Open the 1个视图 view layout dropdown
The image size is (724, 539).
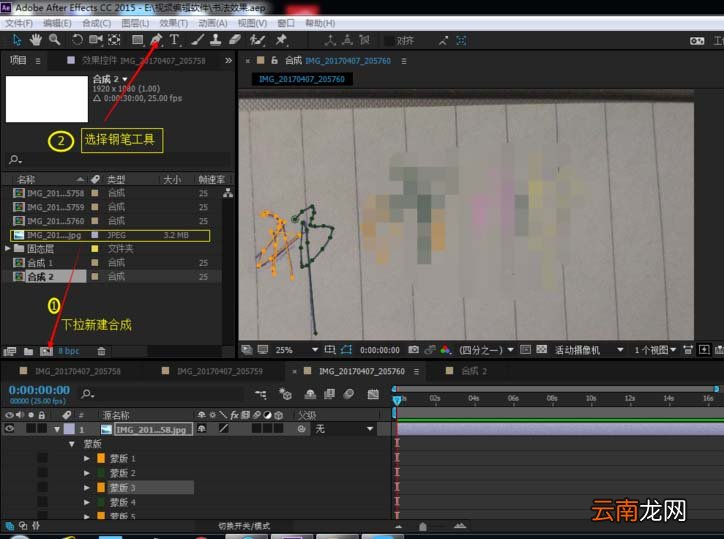point(655,350)
